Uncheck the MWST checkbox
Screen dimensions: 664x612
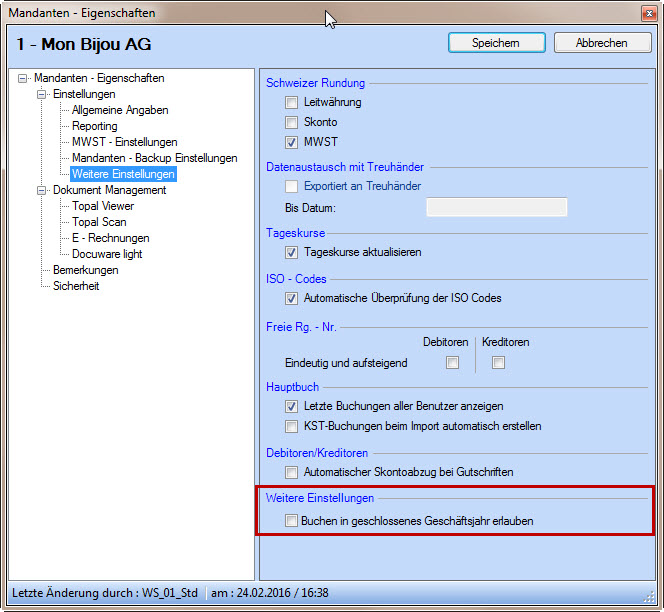point(291,142)
